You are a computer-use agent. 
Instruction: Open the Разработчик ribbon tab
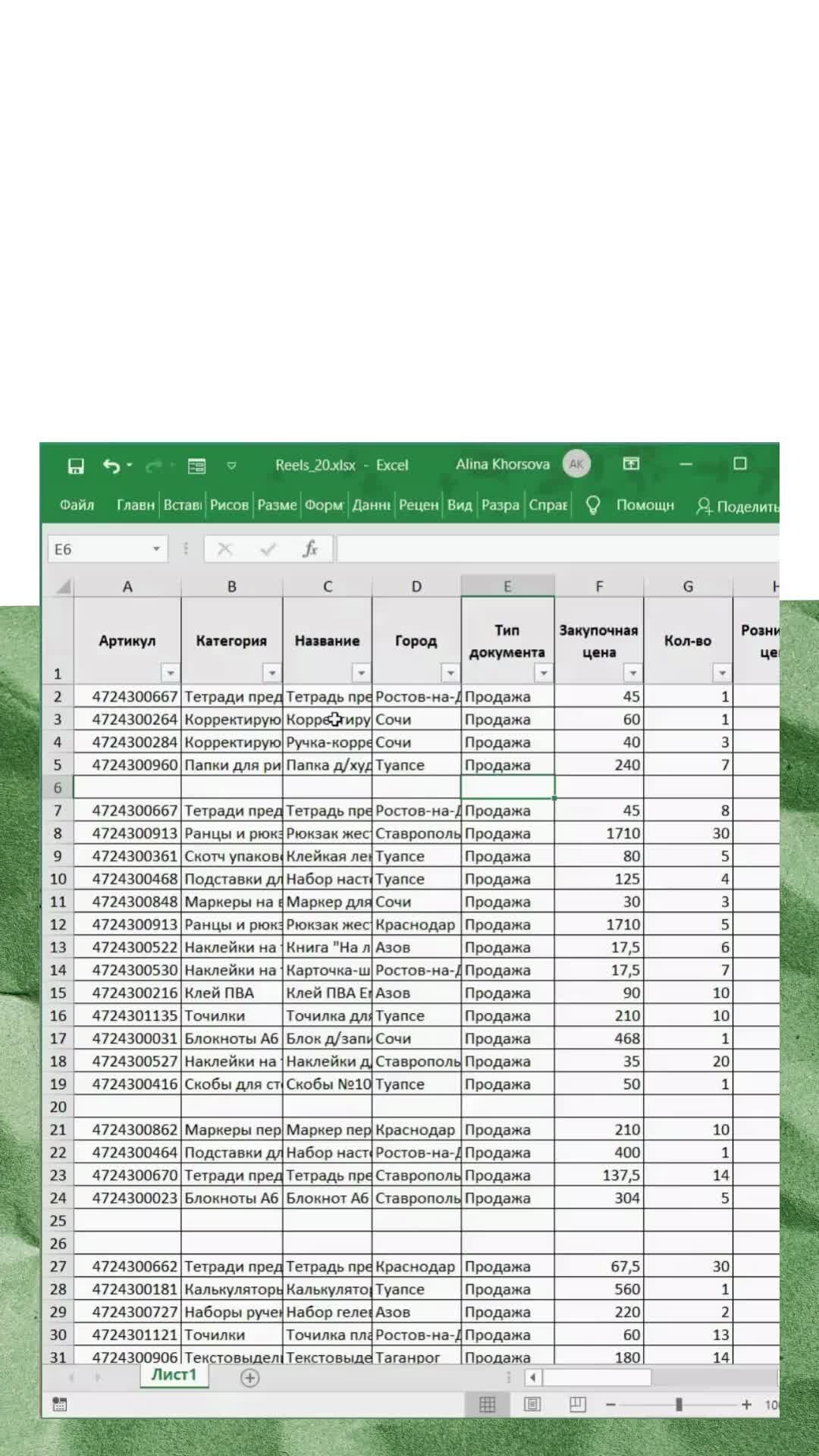tap(500, 505)
